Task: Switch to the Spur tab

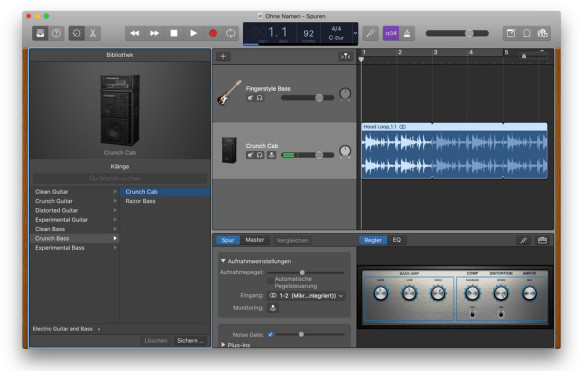Action: [227, 240]
